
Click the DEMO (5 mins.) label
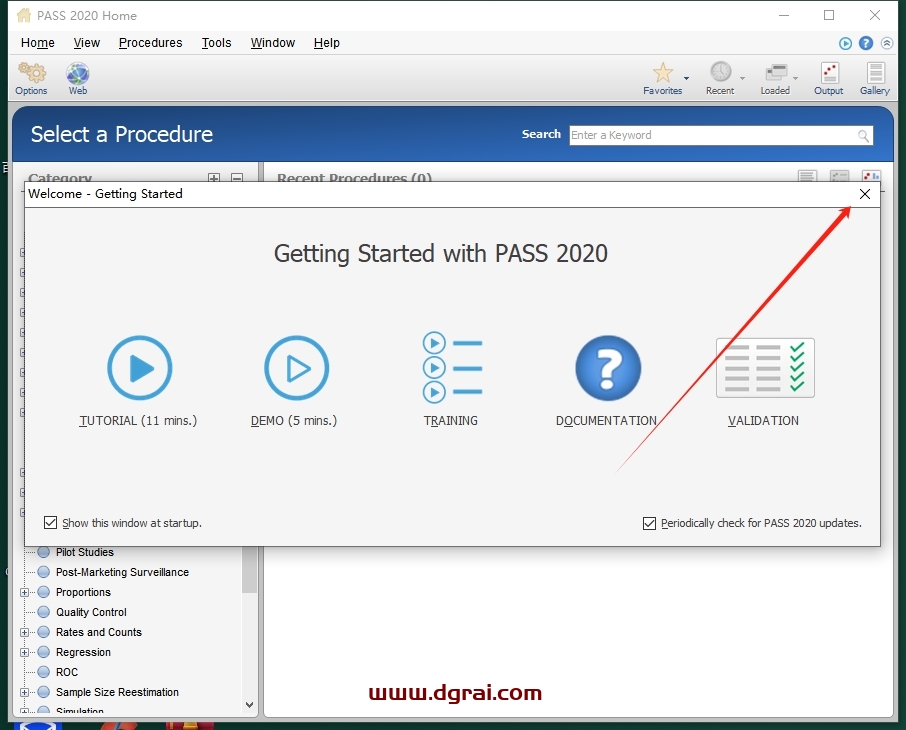click(294, 421)
